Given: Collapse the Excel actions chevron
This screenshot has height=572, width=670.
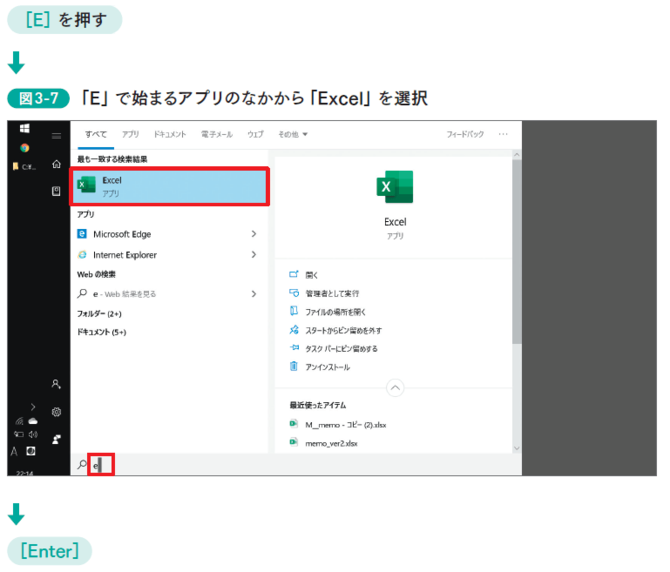Looking at the screenshot, I should tap(395, 388).
